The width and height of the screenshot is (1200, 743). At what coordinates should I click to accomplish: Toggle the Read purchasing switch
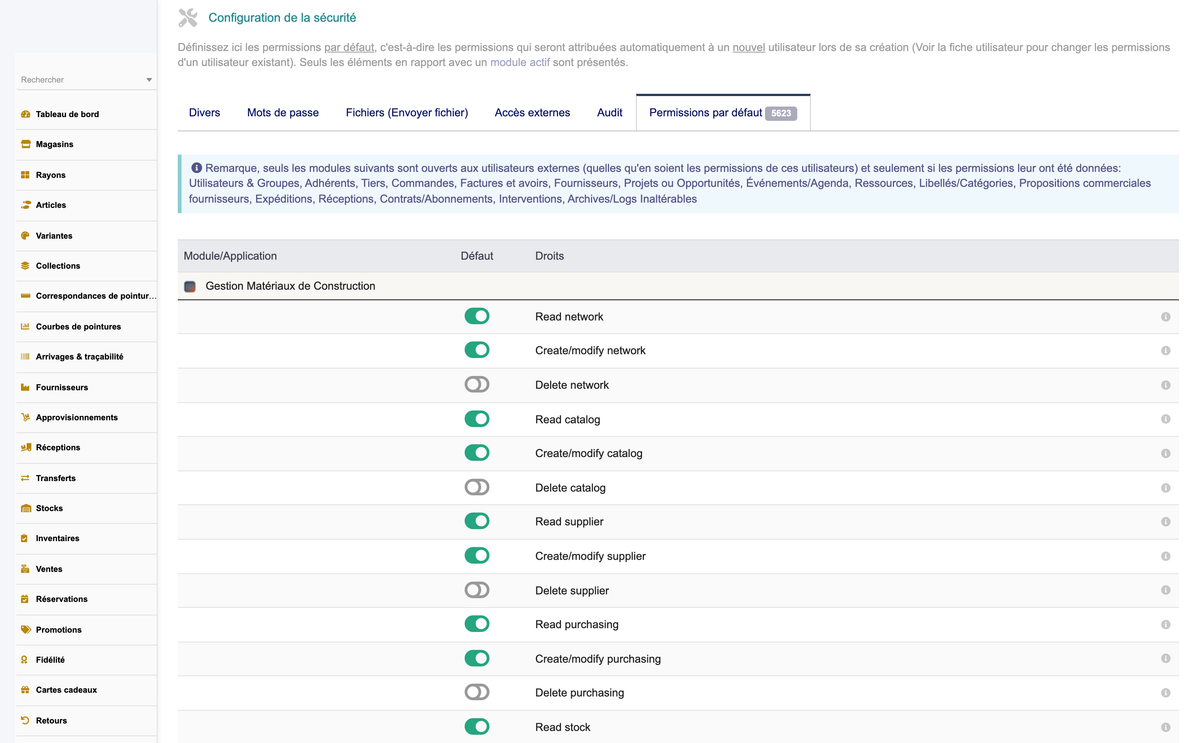(x=477, y=624)
